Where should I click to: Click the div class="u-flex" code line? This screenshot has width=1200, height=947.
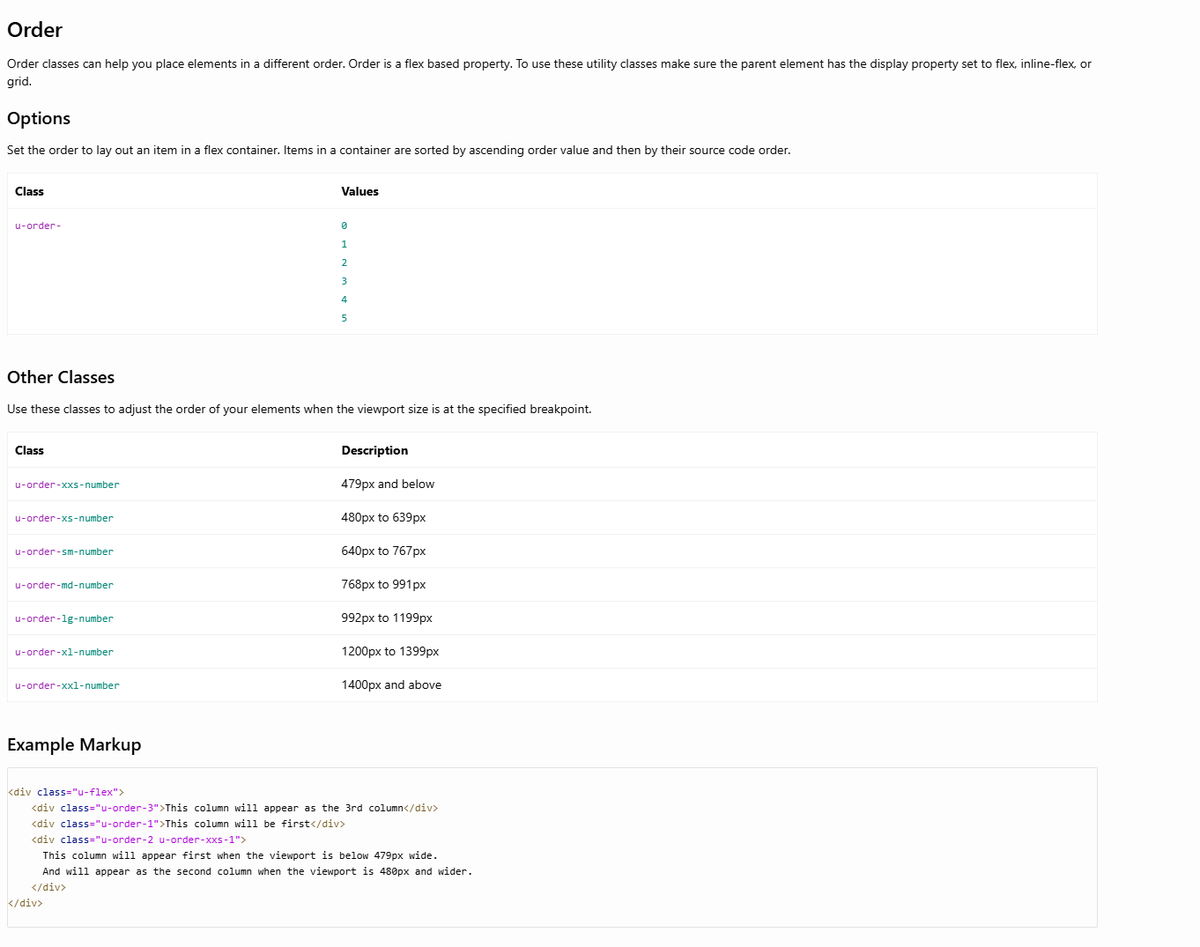pyautogui.click(x=65, y=792)
